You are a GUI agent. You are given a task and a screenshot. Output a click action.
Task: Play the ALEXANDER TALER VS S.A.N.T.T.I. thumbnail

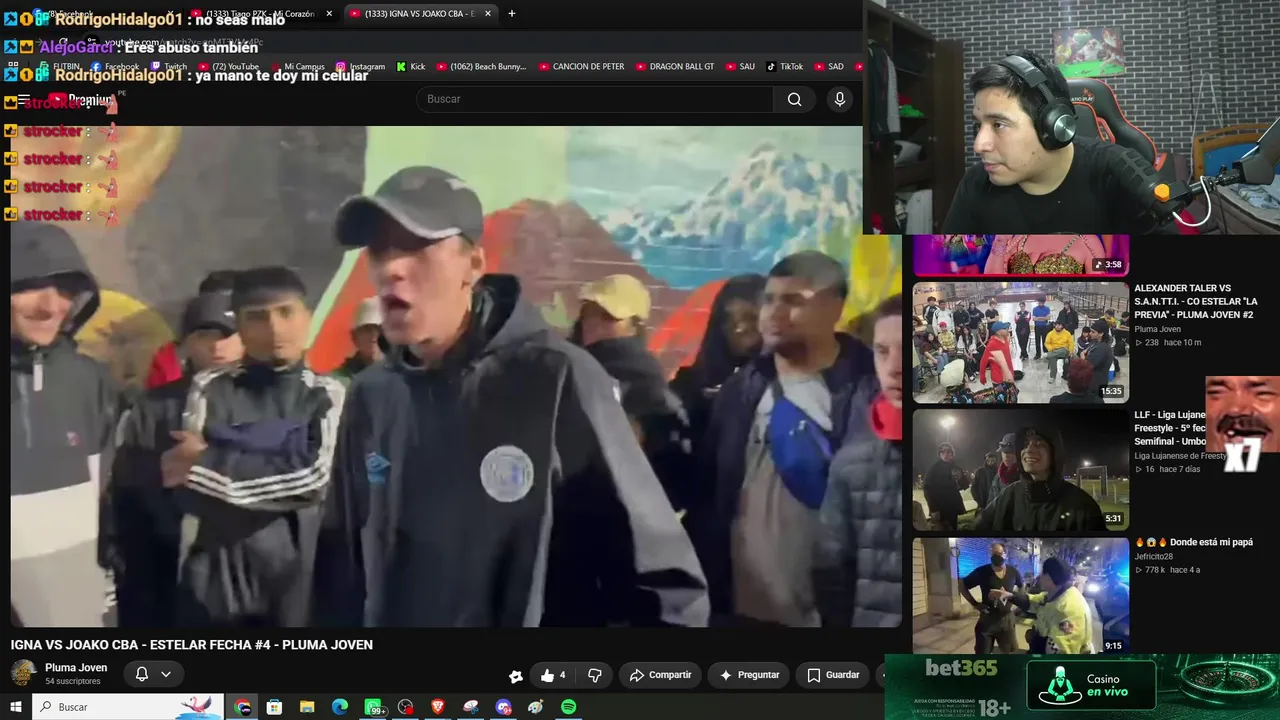click(x=1021, y=342)
